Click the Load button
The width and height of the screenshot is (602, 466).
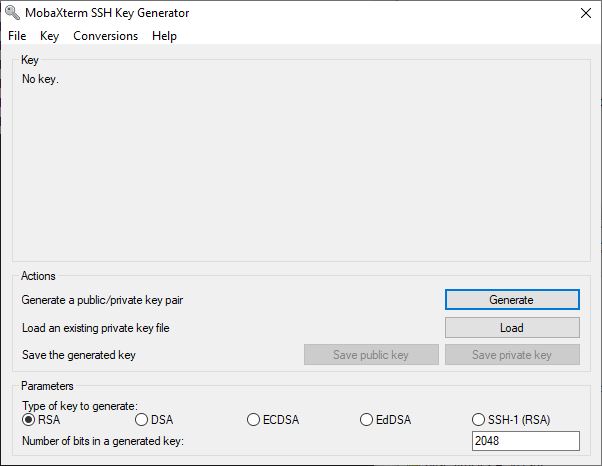(x=512, y=328)
